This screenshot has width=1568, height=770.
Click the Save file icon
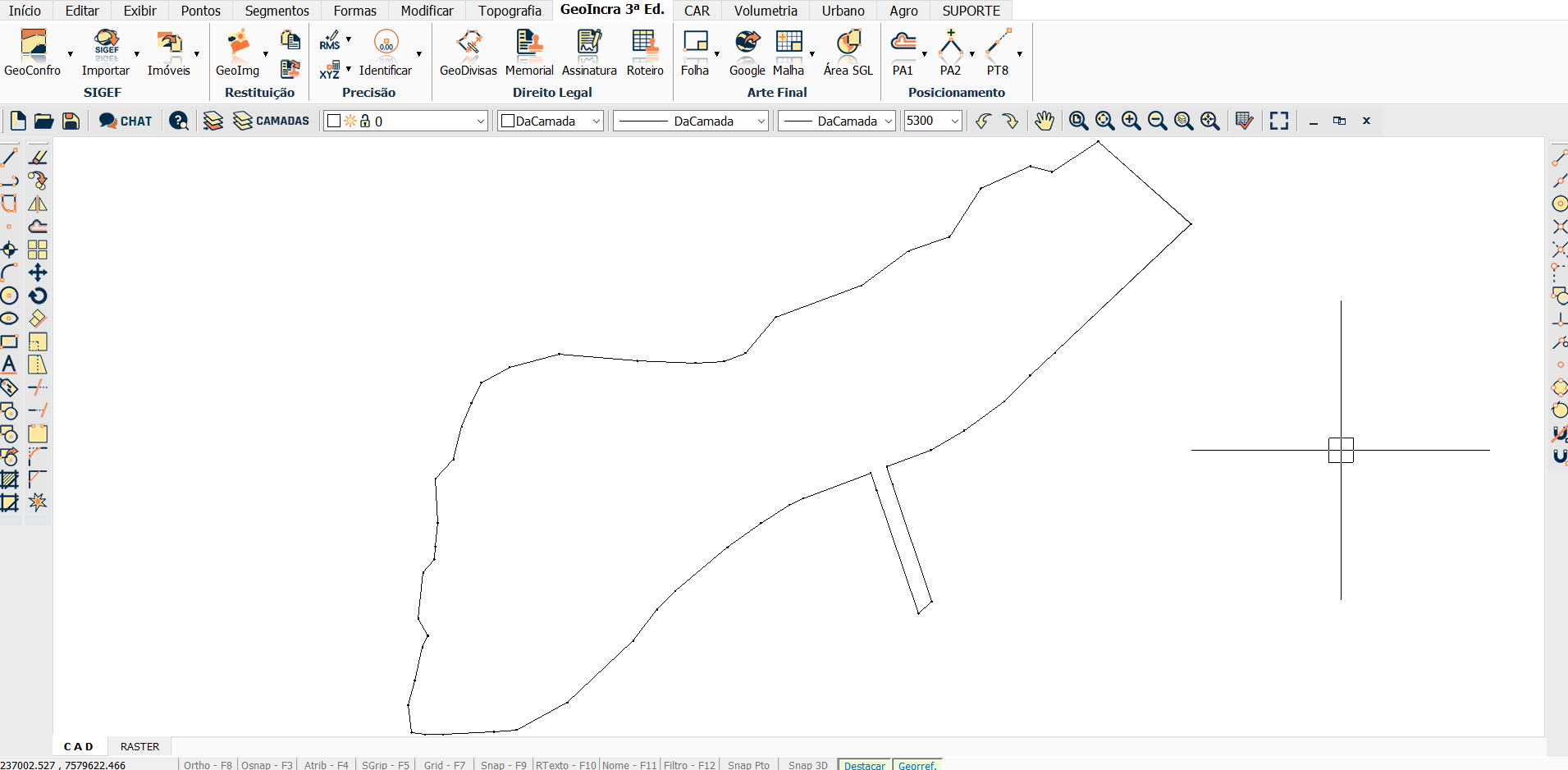[x=71, y=121]
